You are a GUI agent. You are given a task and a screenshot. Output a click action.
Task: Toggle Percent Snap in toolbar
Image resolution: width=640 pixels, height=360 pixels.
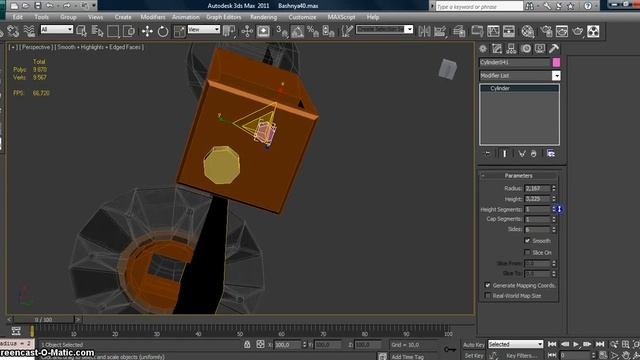pos(313,31)
